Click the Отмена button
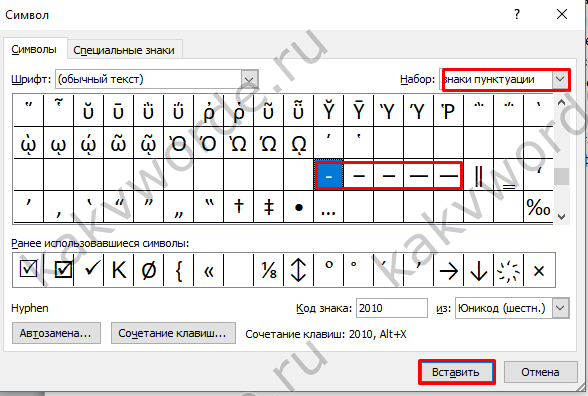This screenshot has width=588, height=396. point(540,372)
